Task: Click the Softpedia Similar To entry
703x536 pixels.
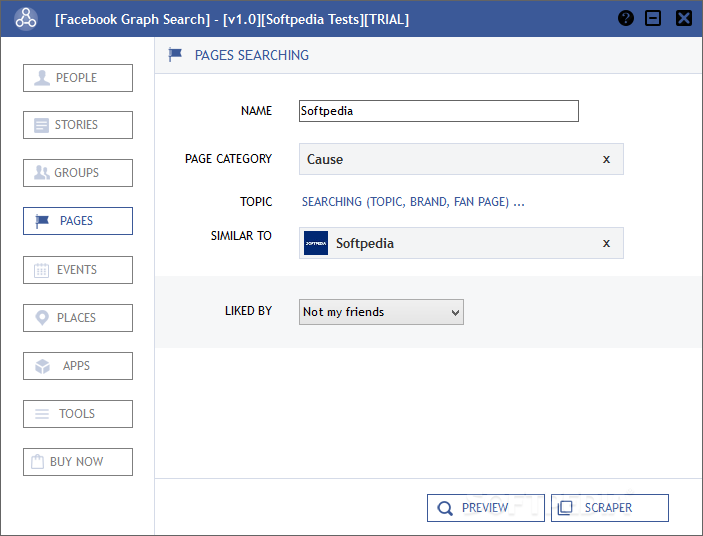Action: [461, 243]
